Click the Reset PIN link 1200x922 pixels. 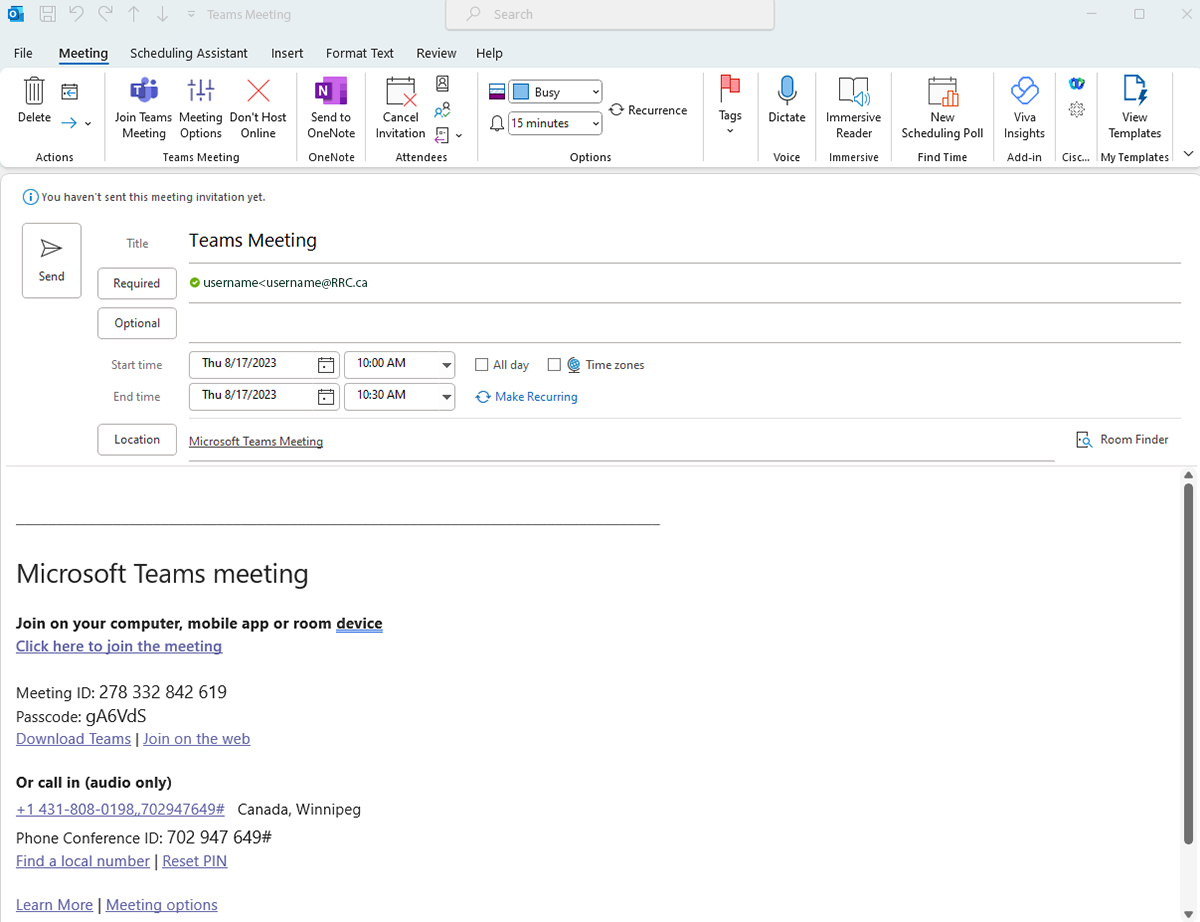[195, 861]
